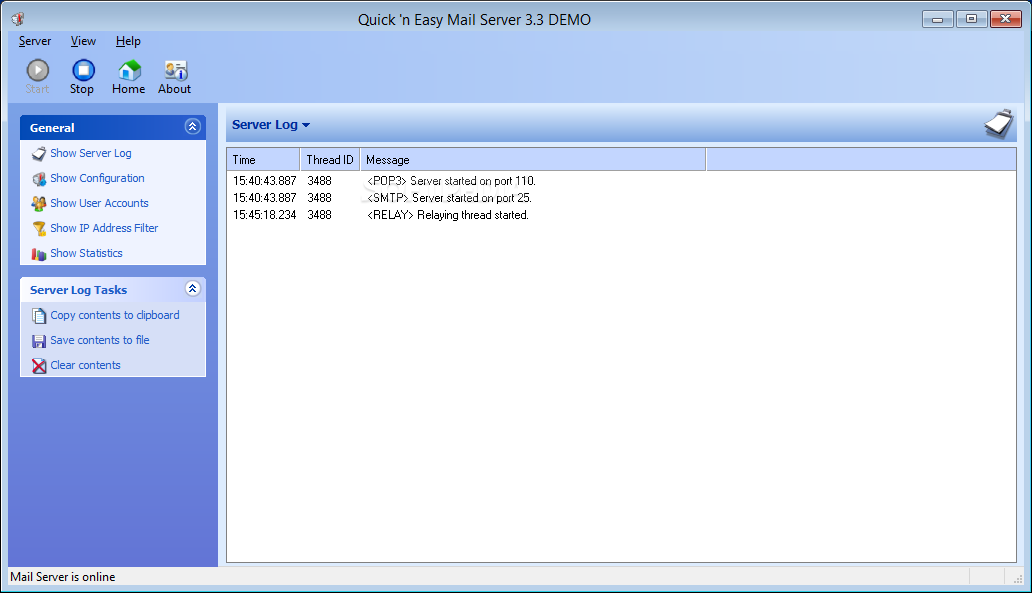The height and width of the screenshot is (593, 1032).
Task: Open Show Configuration link
Action: (97, 178)
